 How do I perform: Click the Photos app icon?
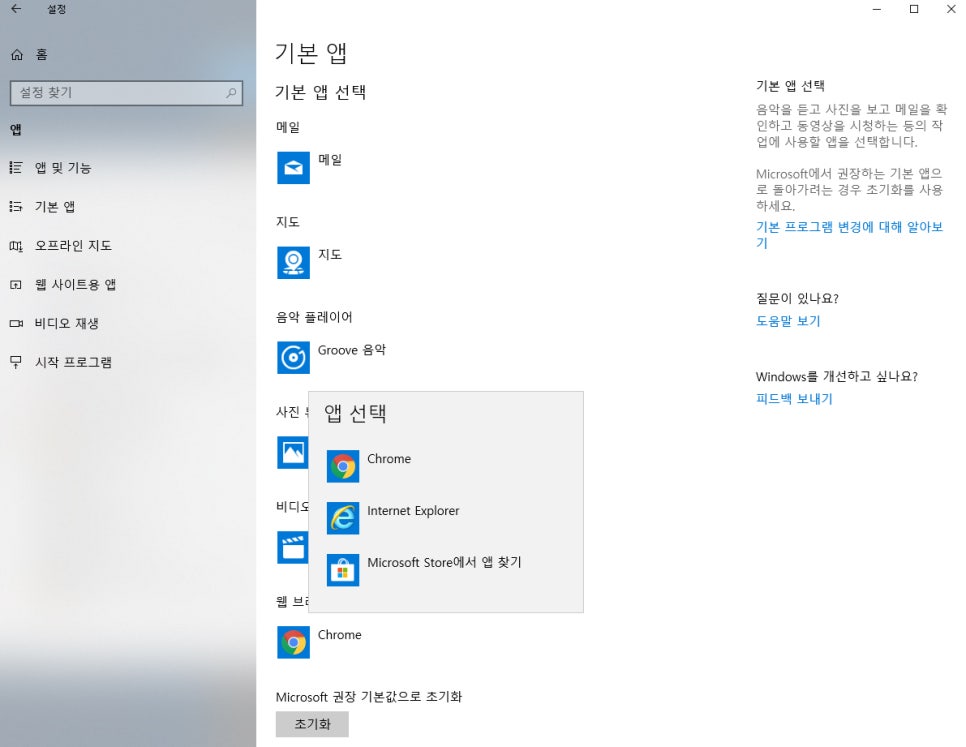pyautogui.click(x=293, y=453)
